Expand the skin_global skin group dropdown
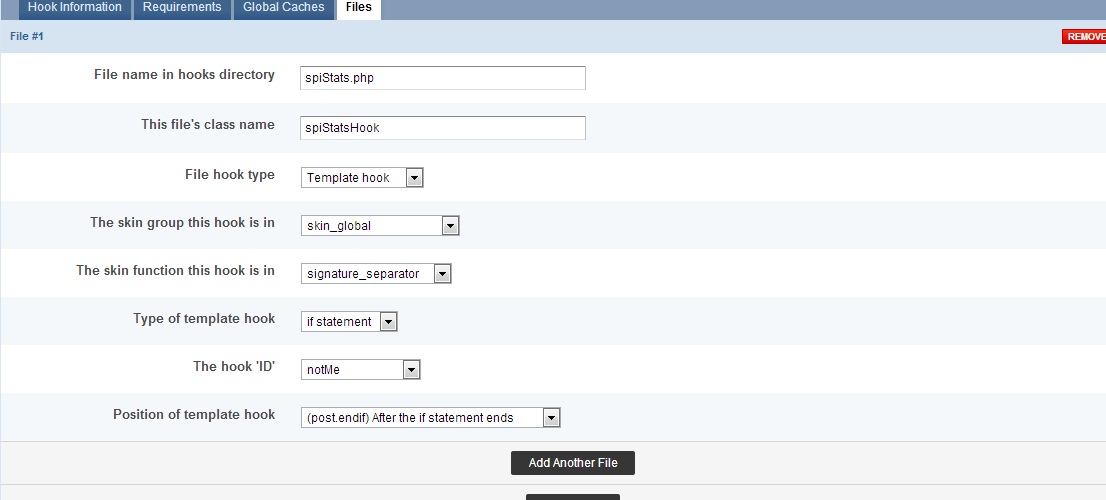1106x500 pixels. 380,226
